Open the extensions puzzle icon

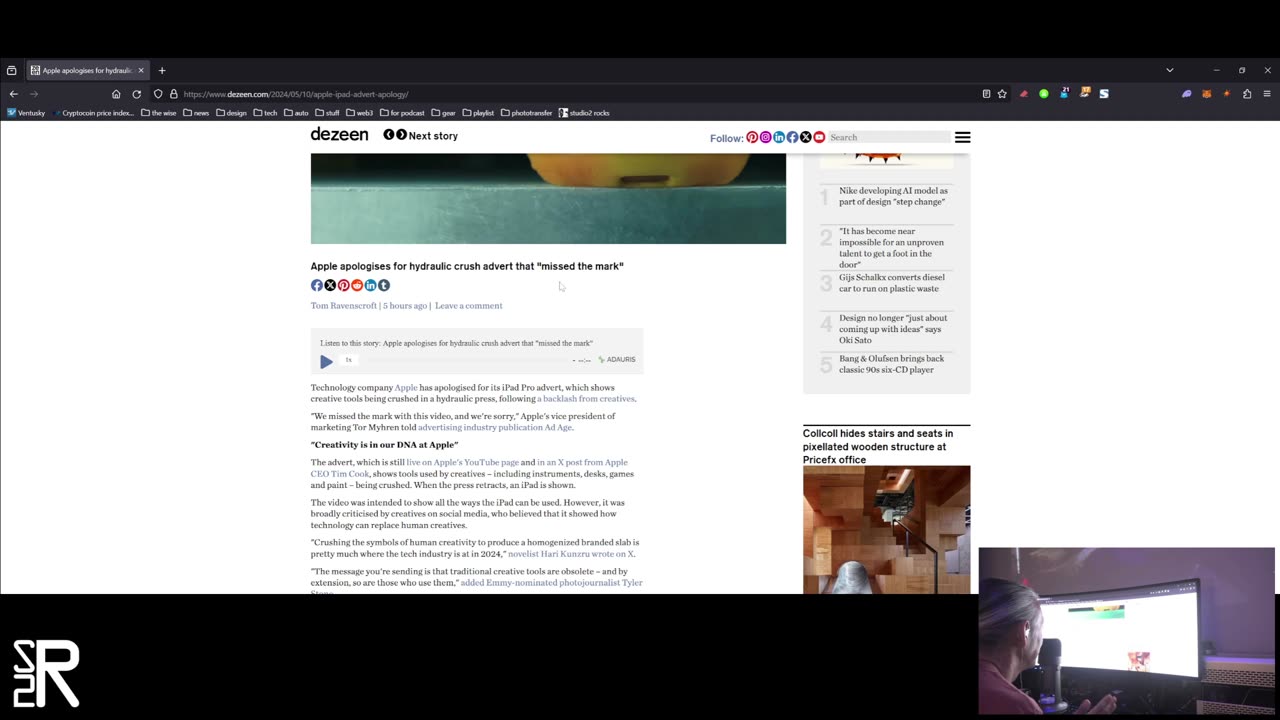click(1247, 94)
